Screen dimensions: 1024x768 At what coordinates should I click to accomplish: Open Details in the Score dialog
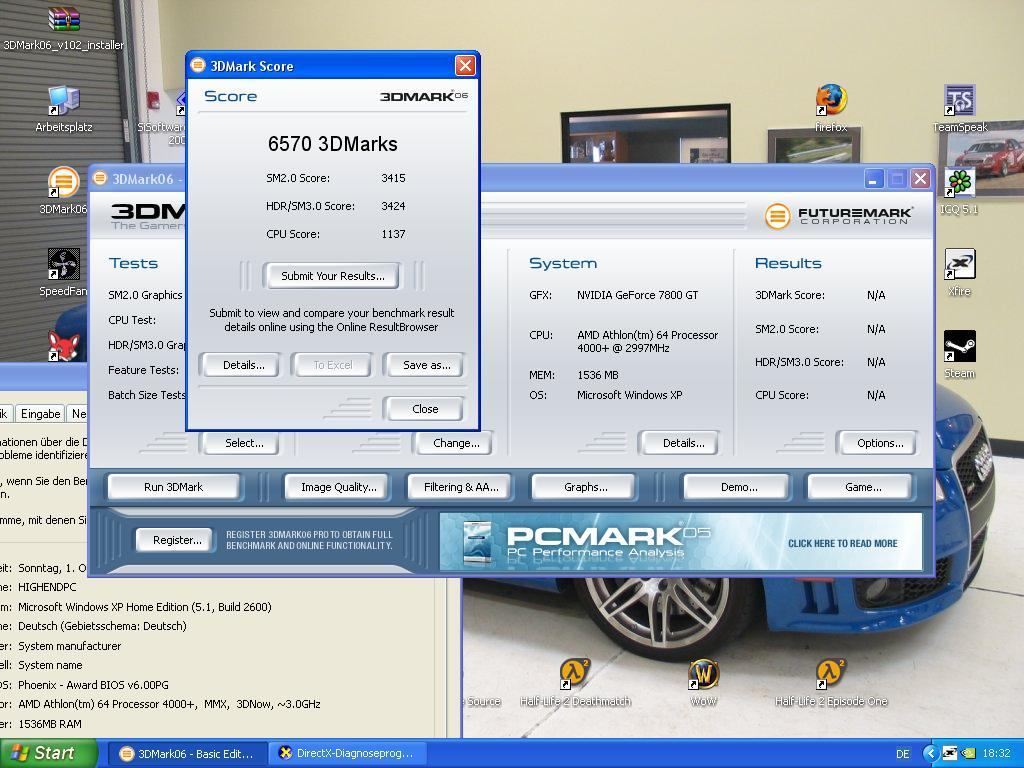click(x=244, y=365)
